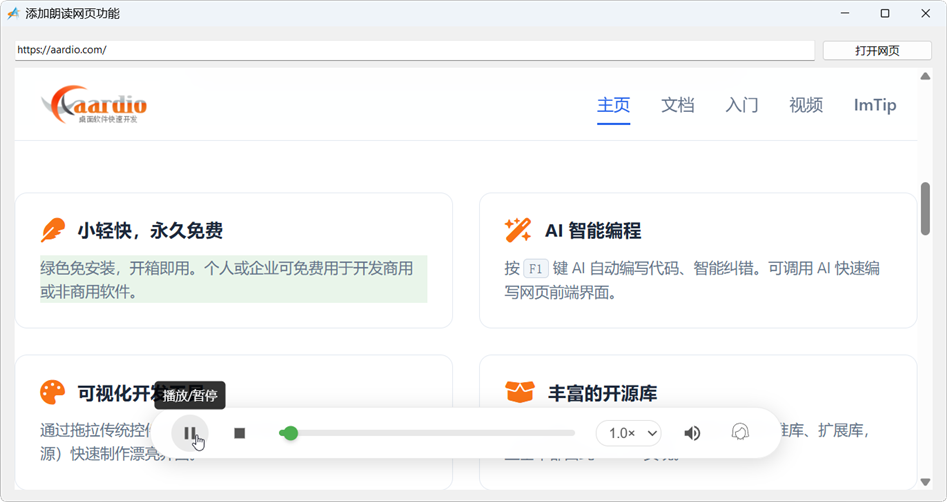947x502 pixels.
Task: Pause the webpage reading playback
Action: (x=189, y=433)
